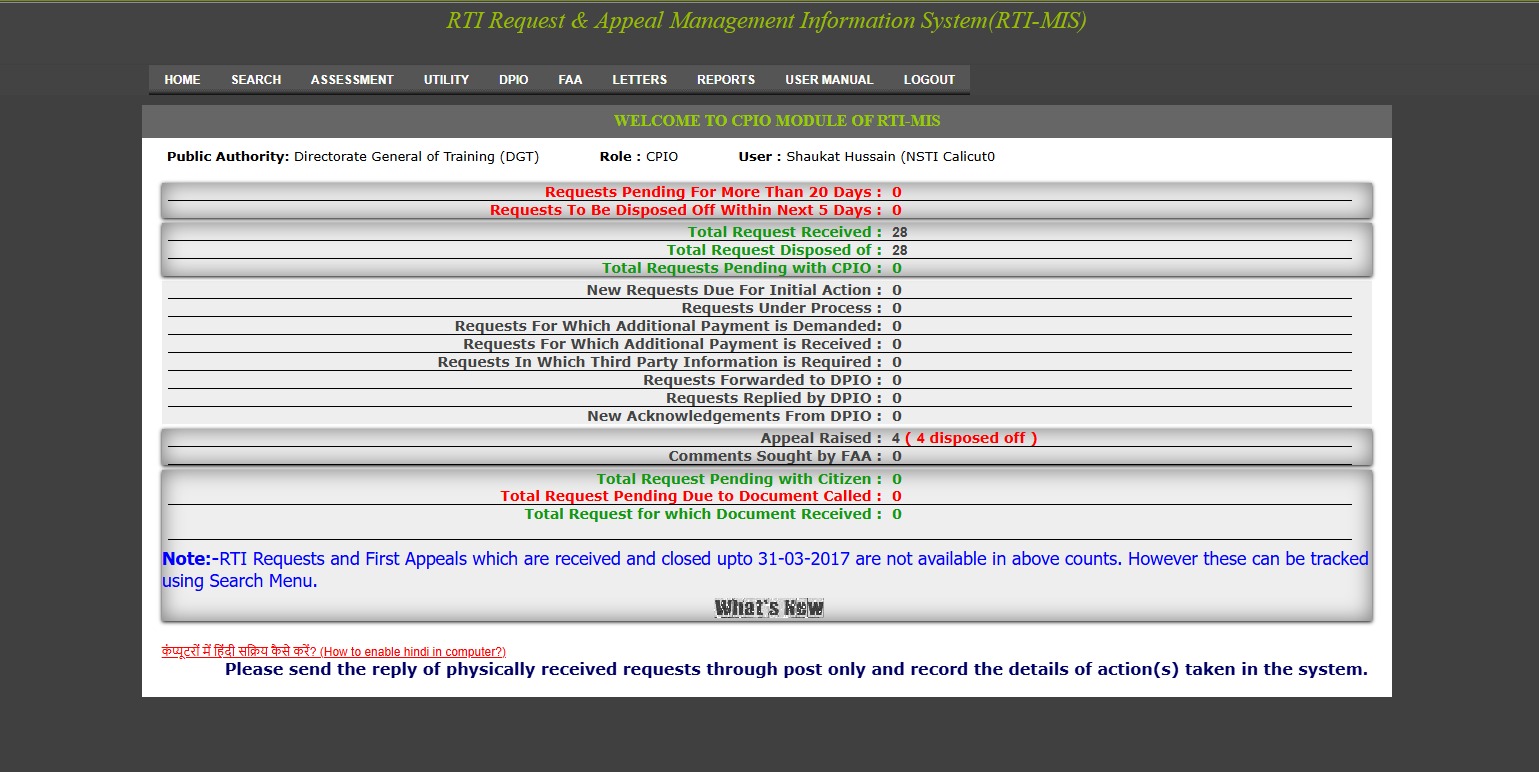Click Requests Replied by DPIO count
This screenshot has width=1539, height=772.
(897, 398)
